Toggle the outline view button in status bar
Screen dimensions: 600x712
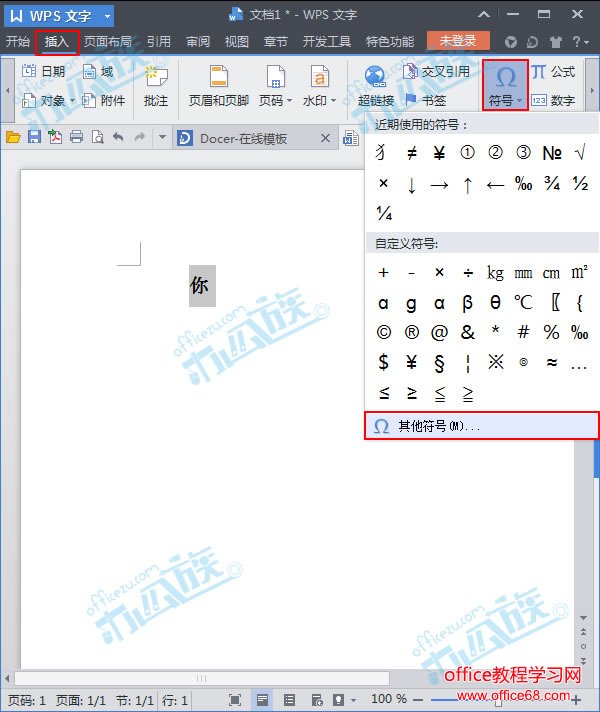[289, 700]
